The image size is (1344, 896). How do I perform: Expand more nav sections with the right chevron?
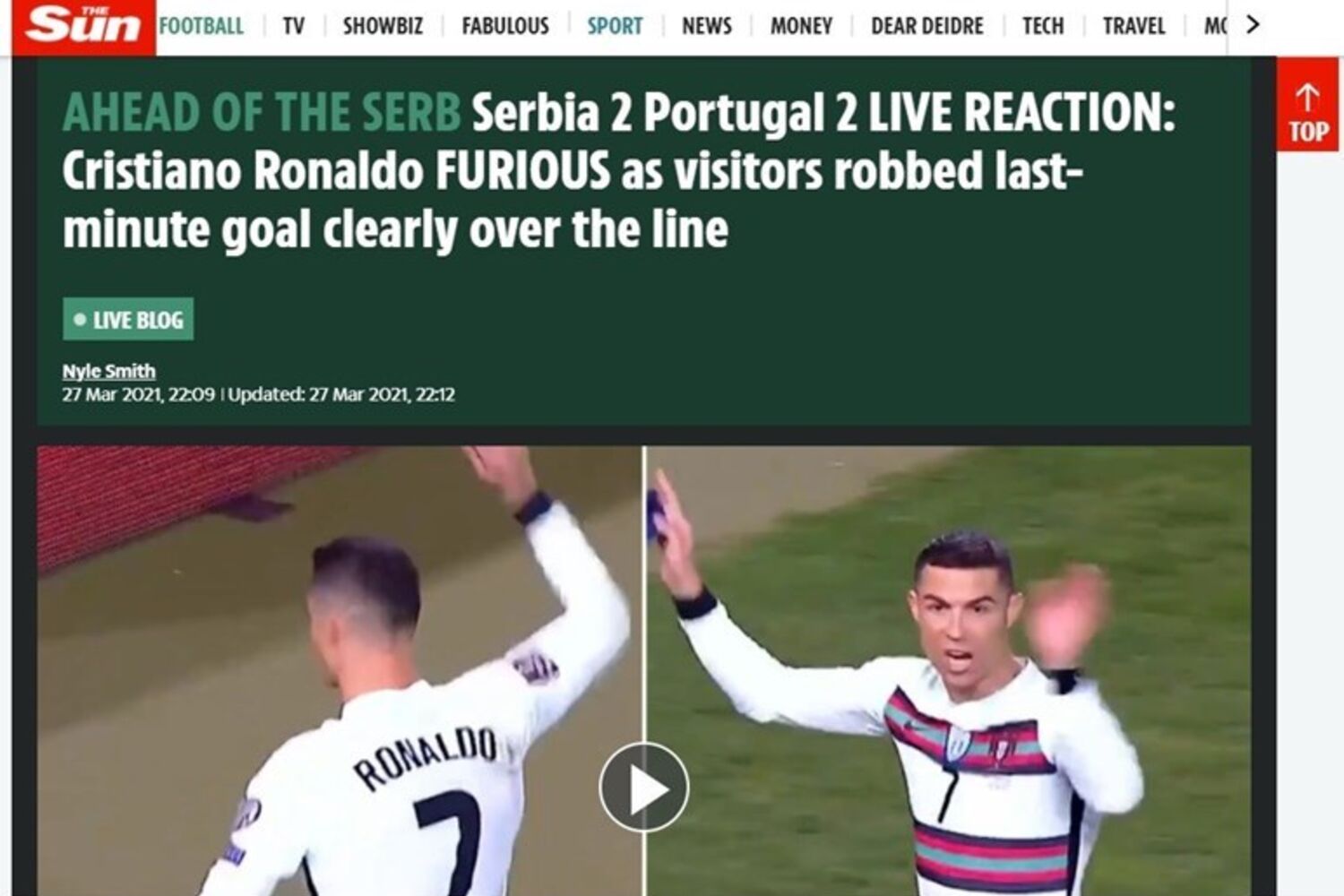click(x=1253, y=25)
